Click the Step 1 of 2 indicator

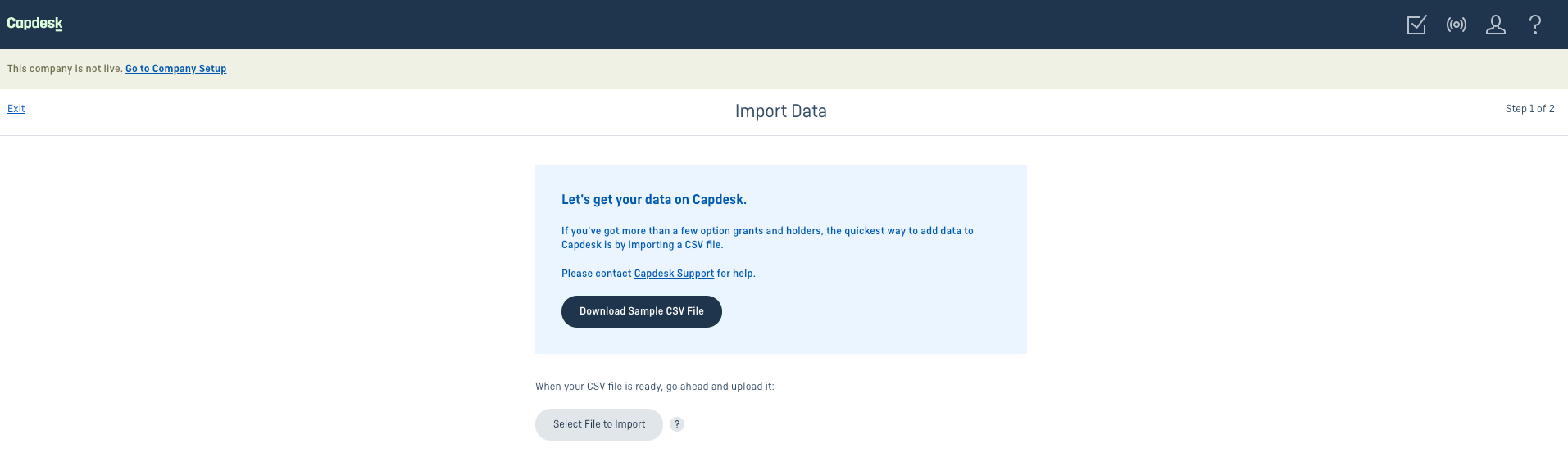click(1530, 109)
